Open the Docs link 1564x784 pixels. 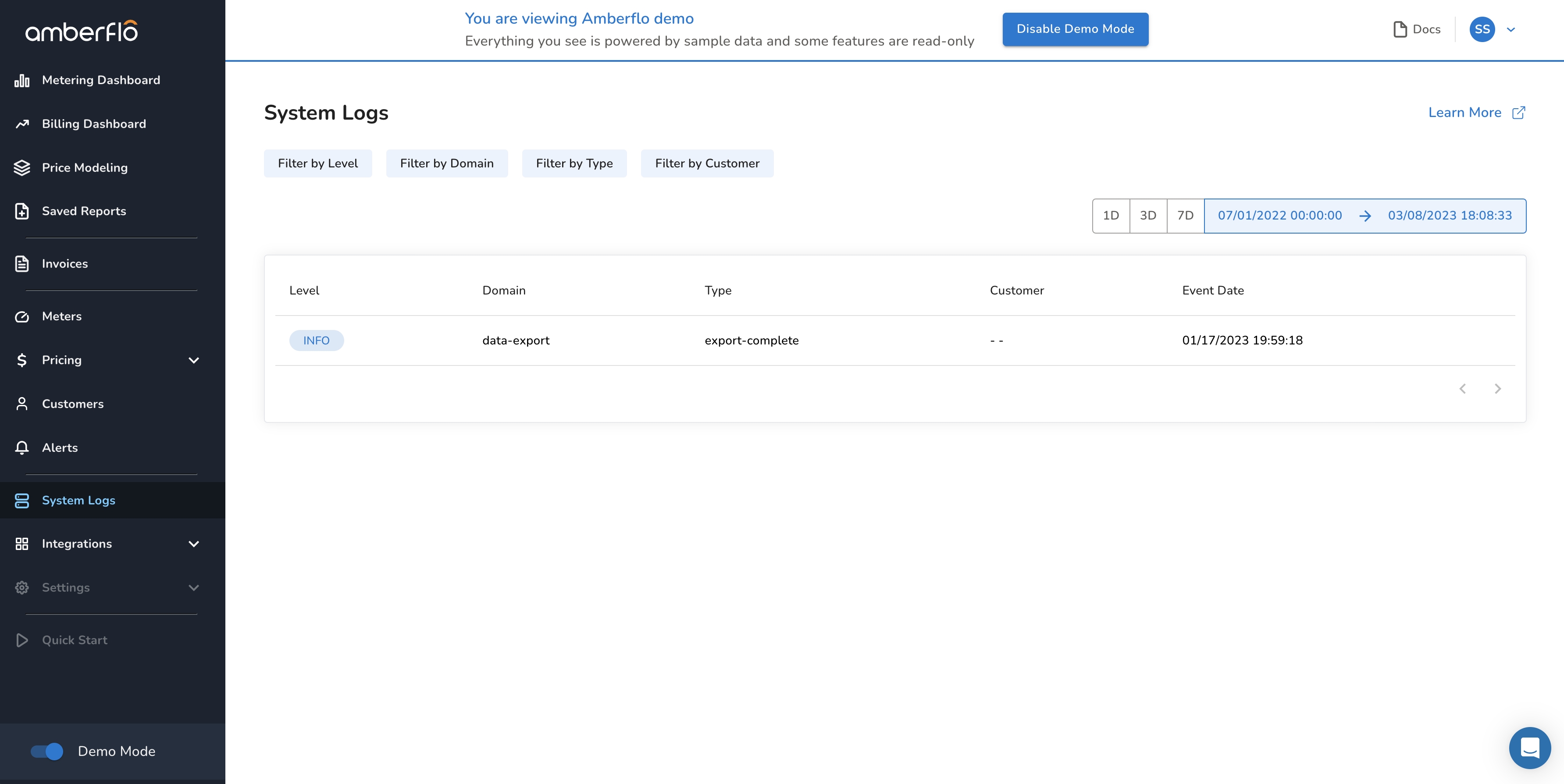coord(1417,29)
